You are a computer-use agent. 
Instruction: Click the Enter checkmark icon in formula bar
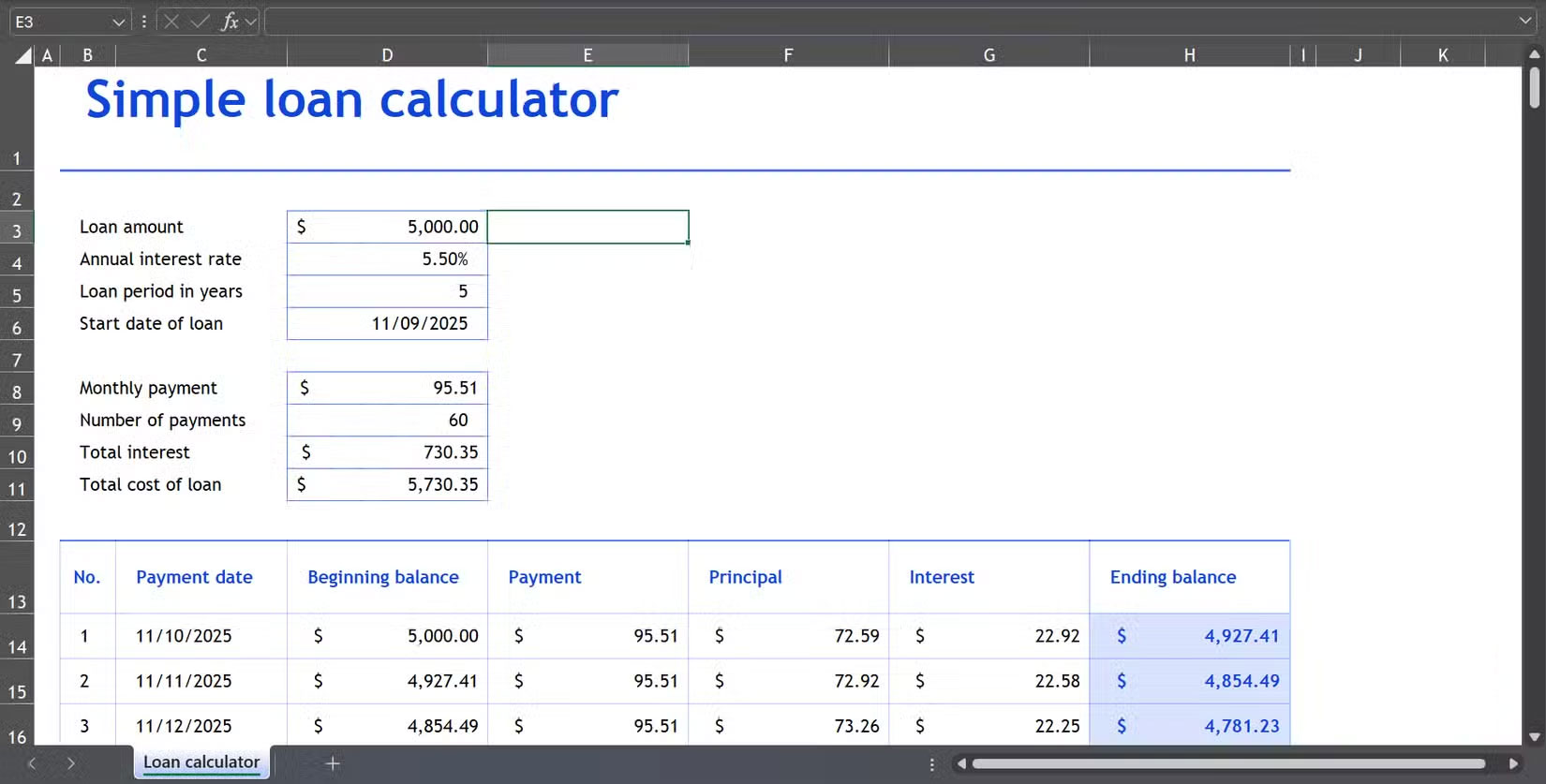click(200, 22)
